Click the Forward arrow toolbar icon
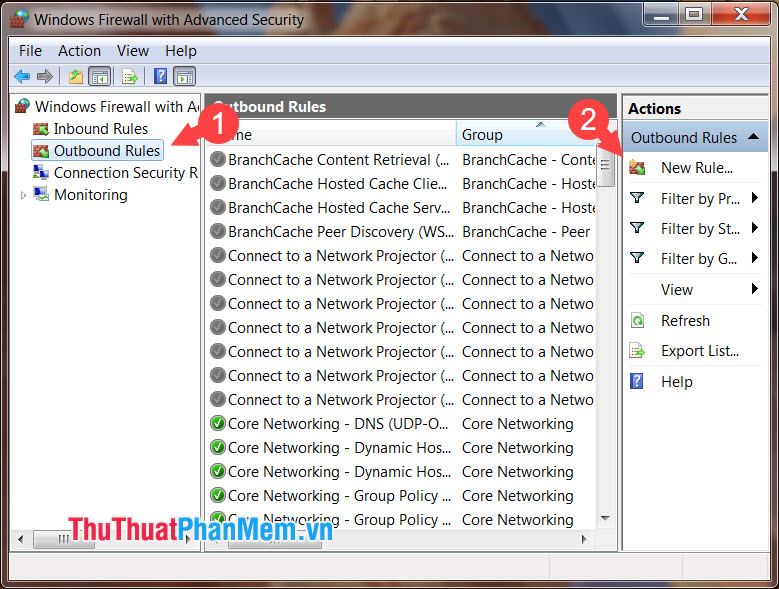 (x=45, y=76)
